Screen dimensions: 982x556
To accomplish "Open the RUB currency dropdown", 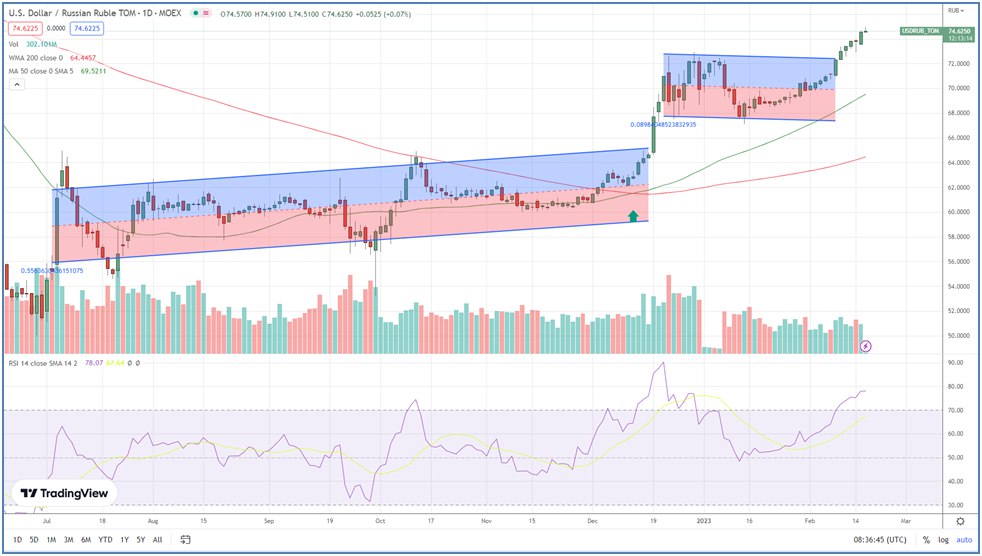I will click(x=955, y=10).
